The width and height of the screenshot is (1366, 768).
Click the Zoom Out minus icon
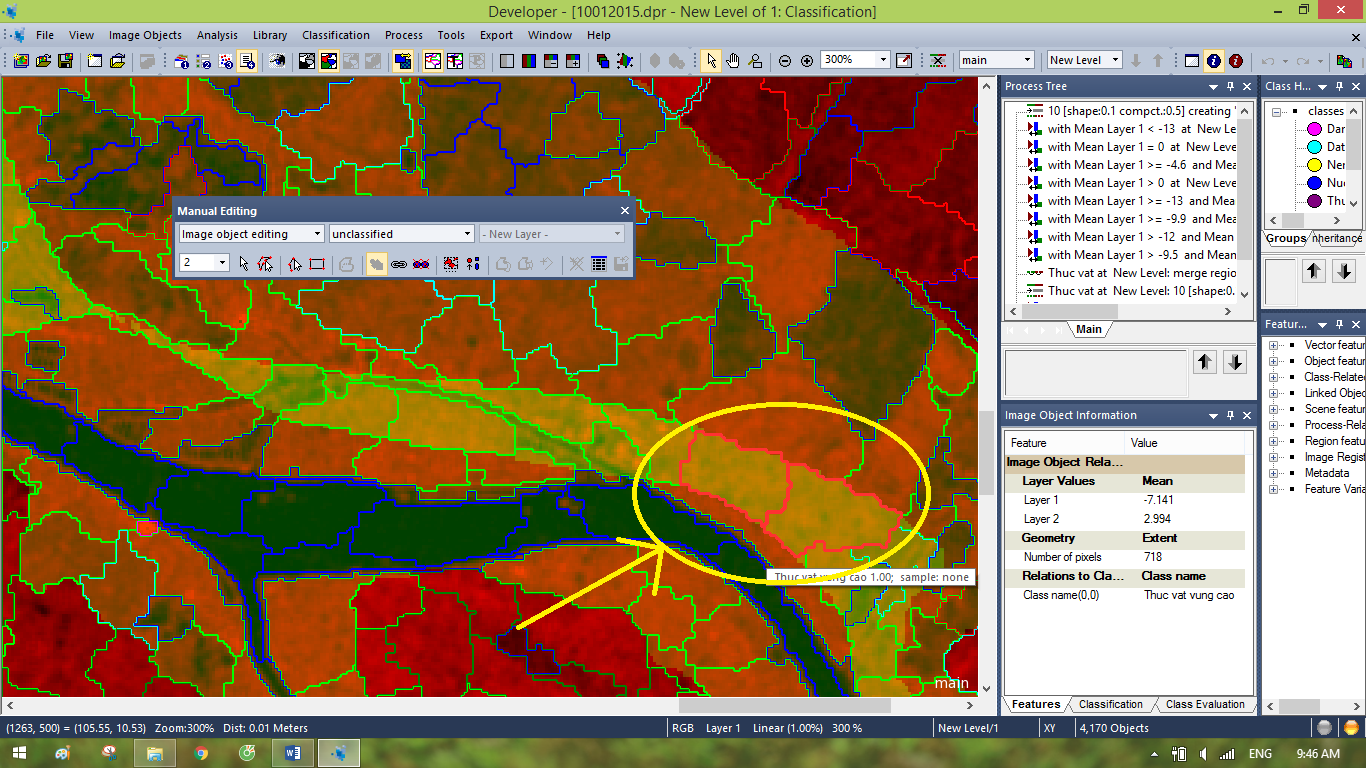(x=785, y=60)
